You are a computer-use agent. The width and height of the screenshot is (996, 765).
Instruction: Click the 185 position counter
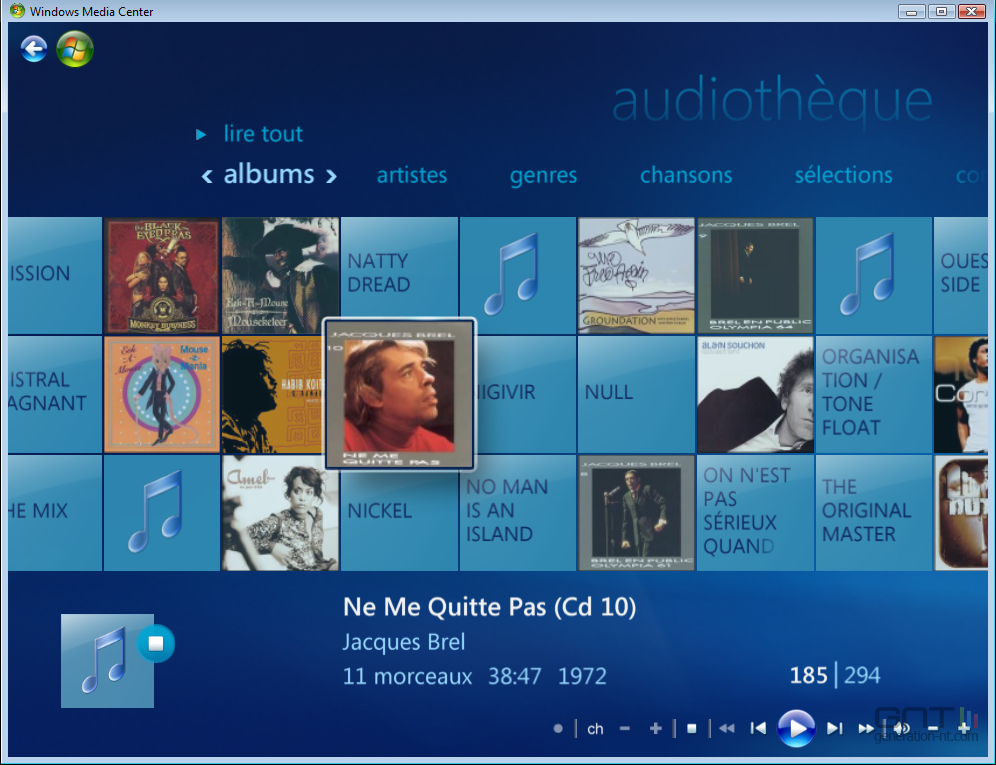click(x=809, y=675)
